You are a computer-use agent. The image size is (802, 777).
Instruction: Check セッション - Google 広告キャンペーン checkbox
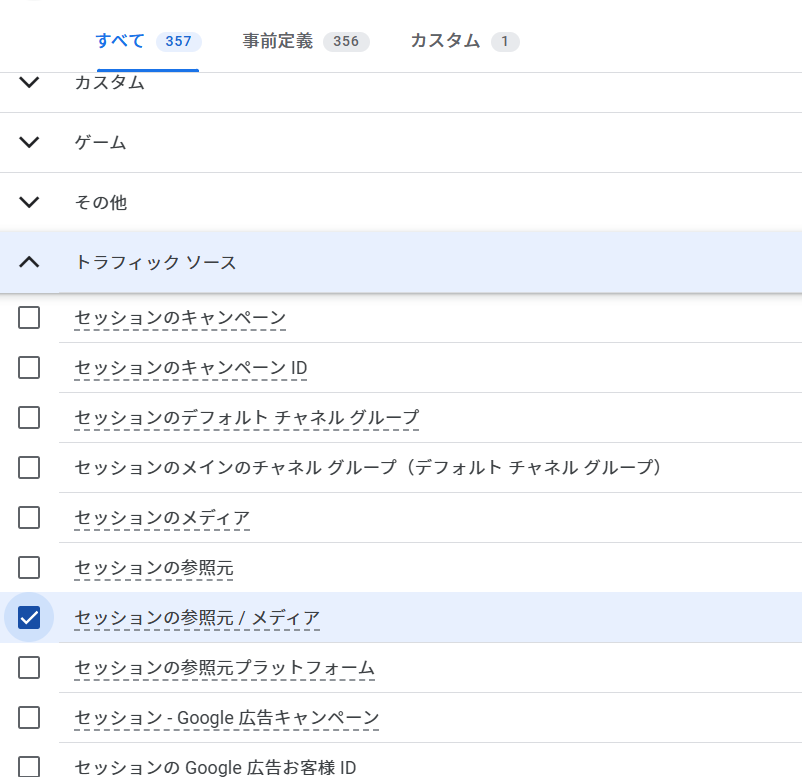pos(29,717)
